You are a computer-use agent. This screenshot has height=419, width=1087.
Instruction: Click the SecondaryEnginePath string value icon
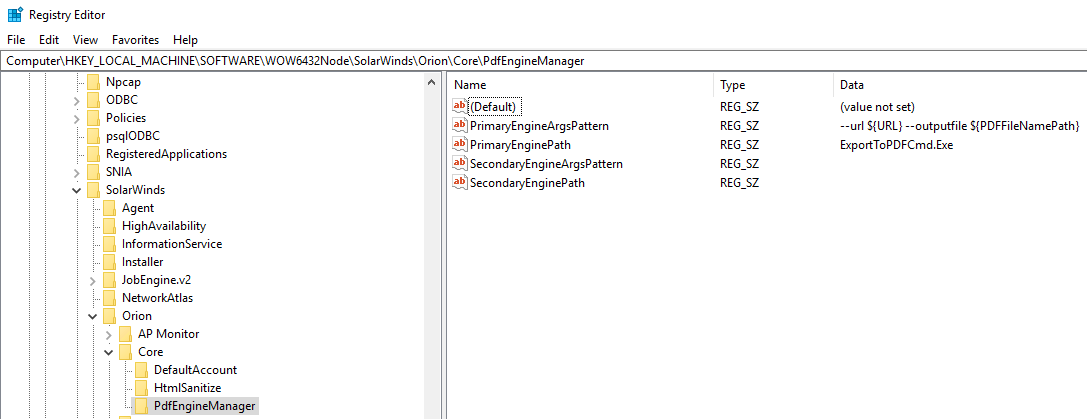[460, 183]
